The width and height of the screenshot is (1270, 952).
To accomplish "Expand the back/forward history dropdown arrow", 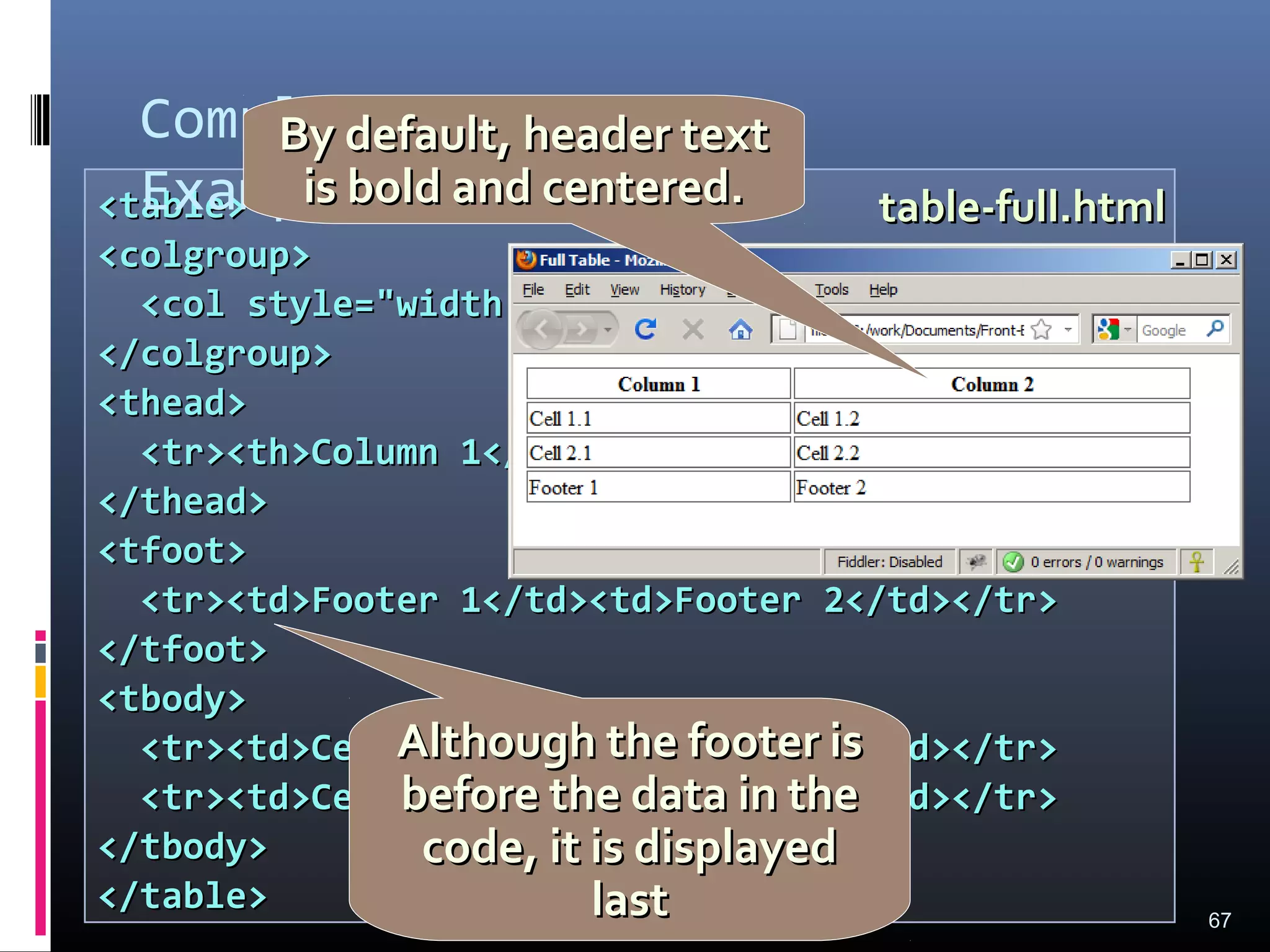I will tap(608, 329).
